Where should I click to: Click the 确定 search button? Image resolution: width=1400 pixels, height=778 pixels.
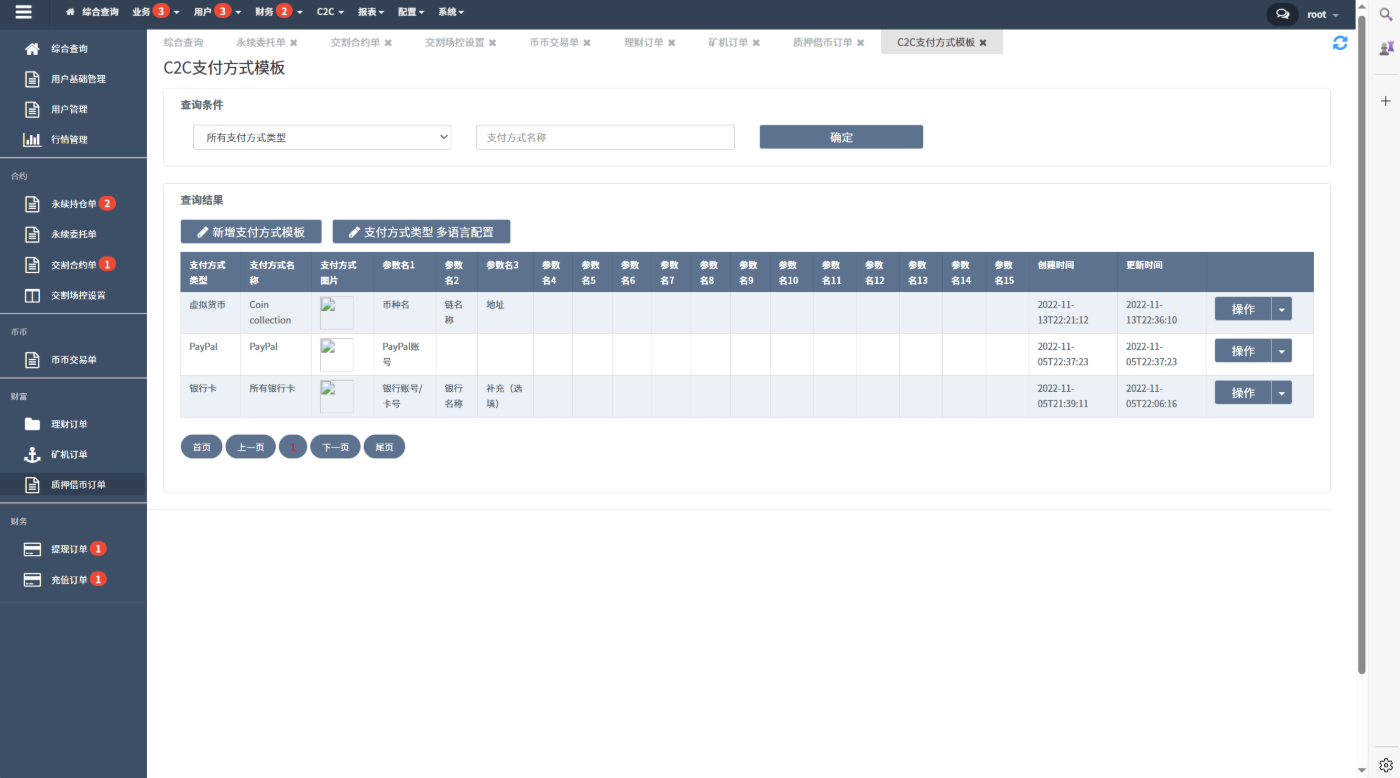(841, 137)
